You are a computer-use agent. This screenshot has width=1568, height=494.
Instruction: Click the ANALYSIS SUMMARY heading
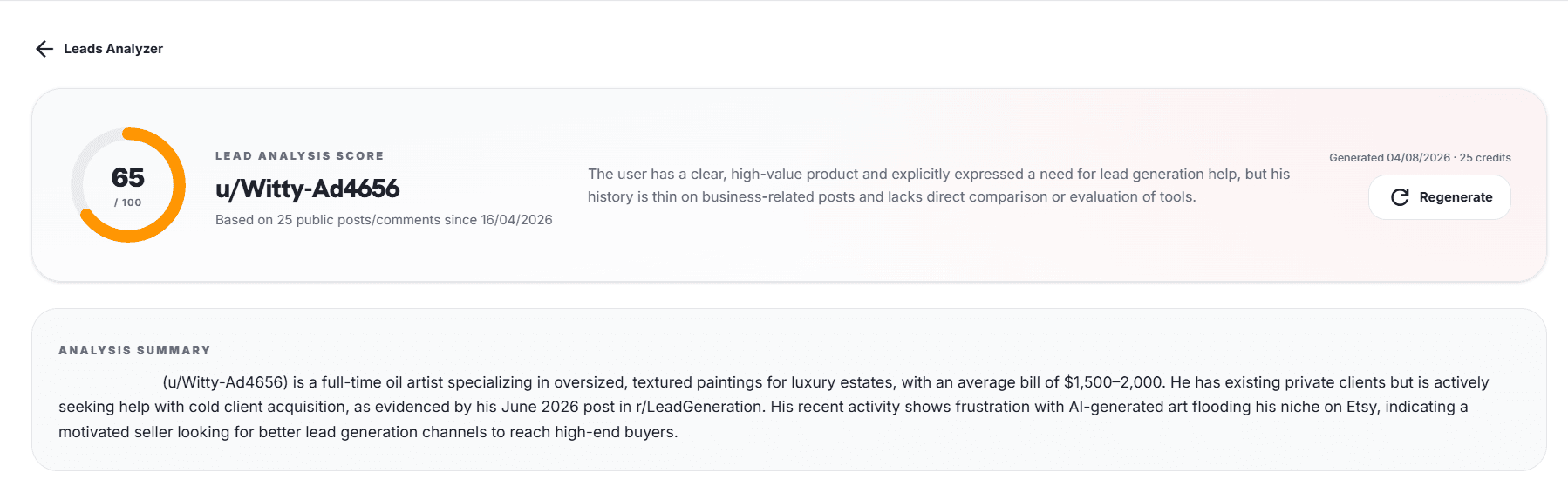[134, 351]
